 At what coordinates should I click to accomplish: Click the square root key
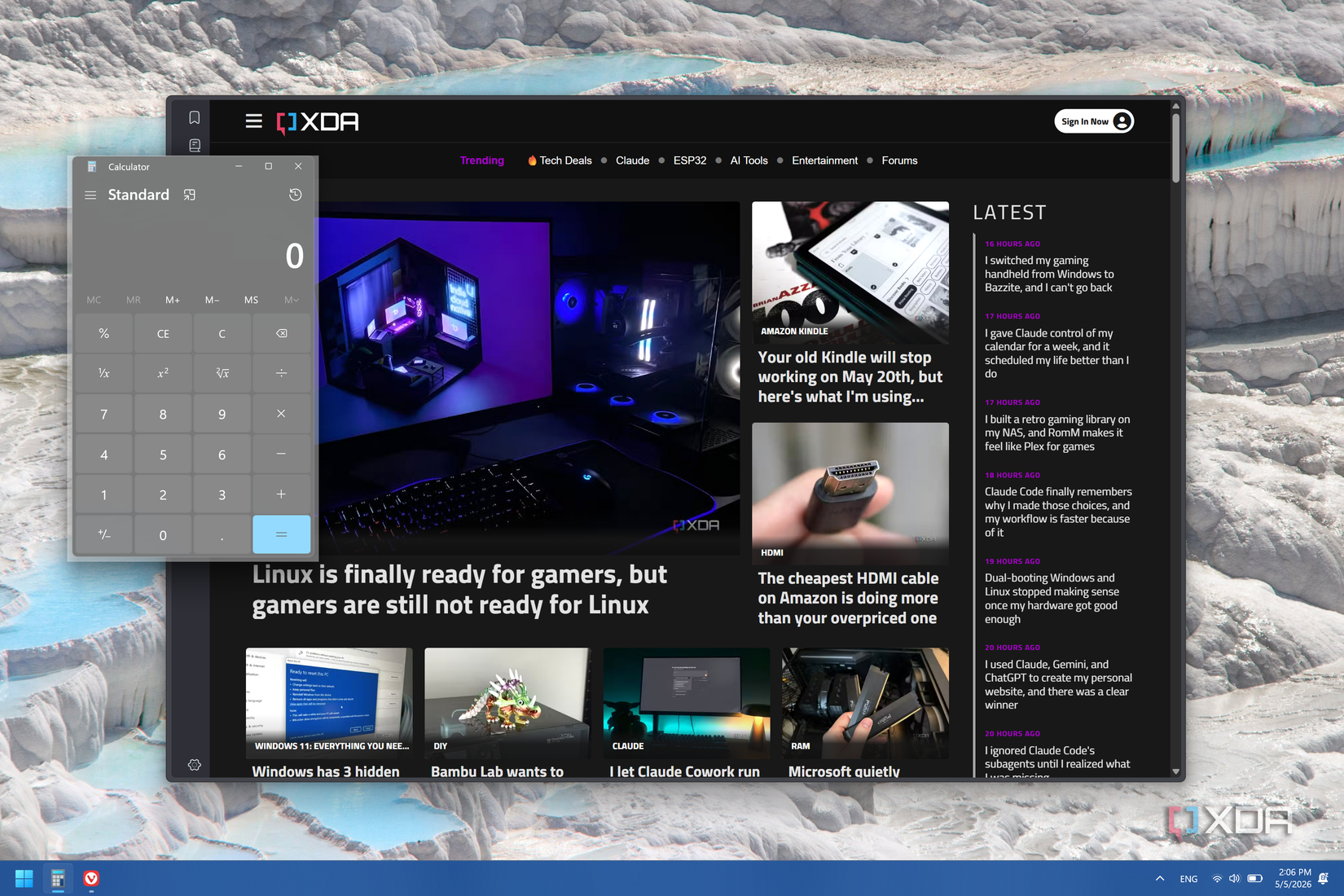coord(222,373)
